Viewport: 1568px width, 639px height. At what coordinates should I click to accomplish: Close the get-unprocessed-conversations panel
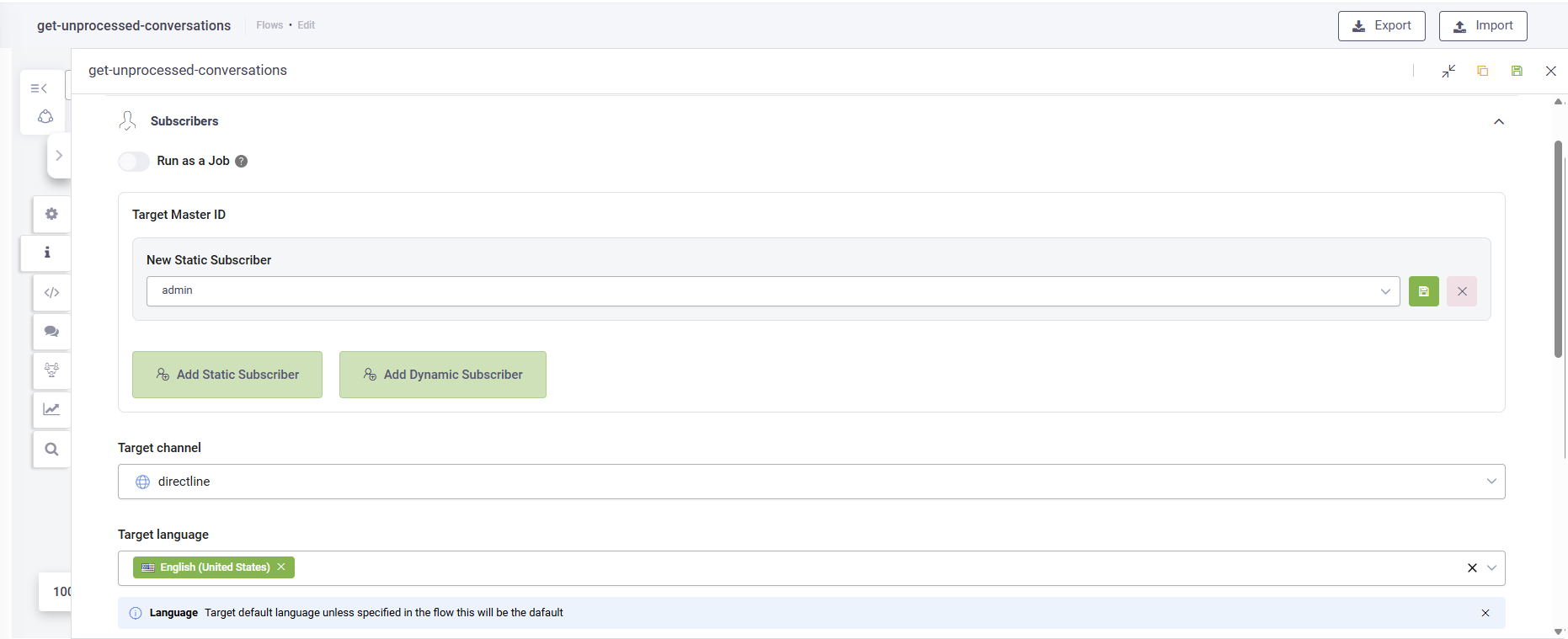1551,71
